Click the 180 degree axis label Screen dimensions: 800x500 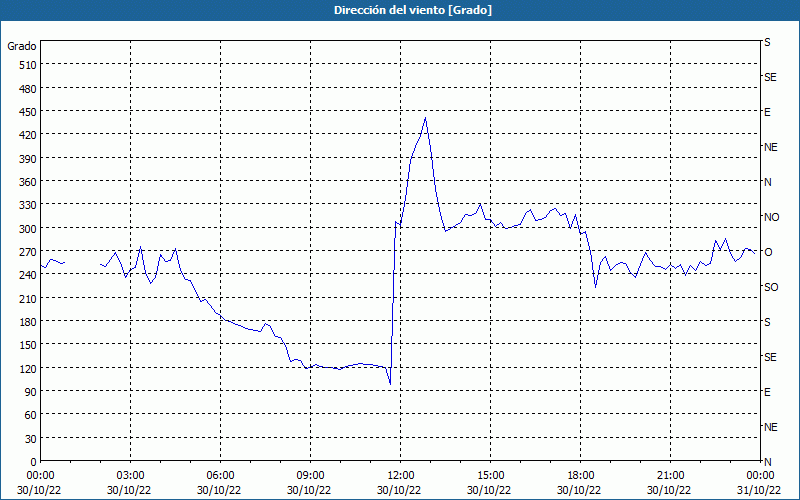(28, 322)
